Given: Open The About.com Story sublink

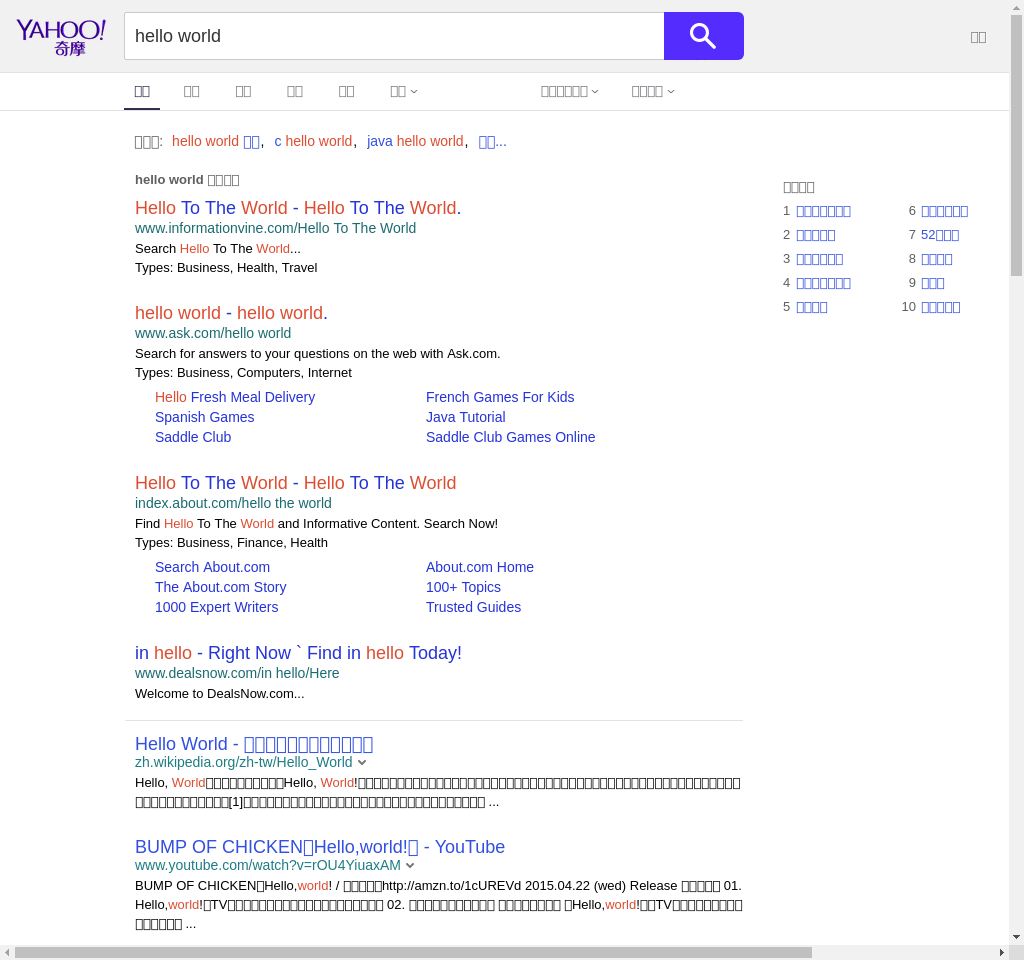Looking at the screenshot, I should (x=221, y=587).
